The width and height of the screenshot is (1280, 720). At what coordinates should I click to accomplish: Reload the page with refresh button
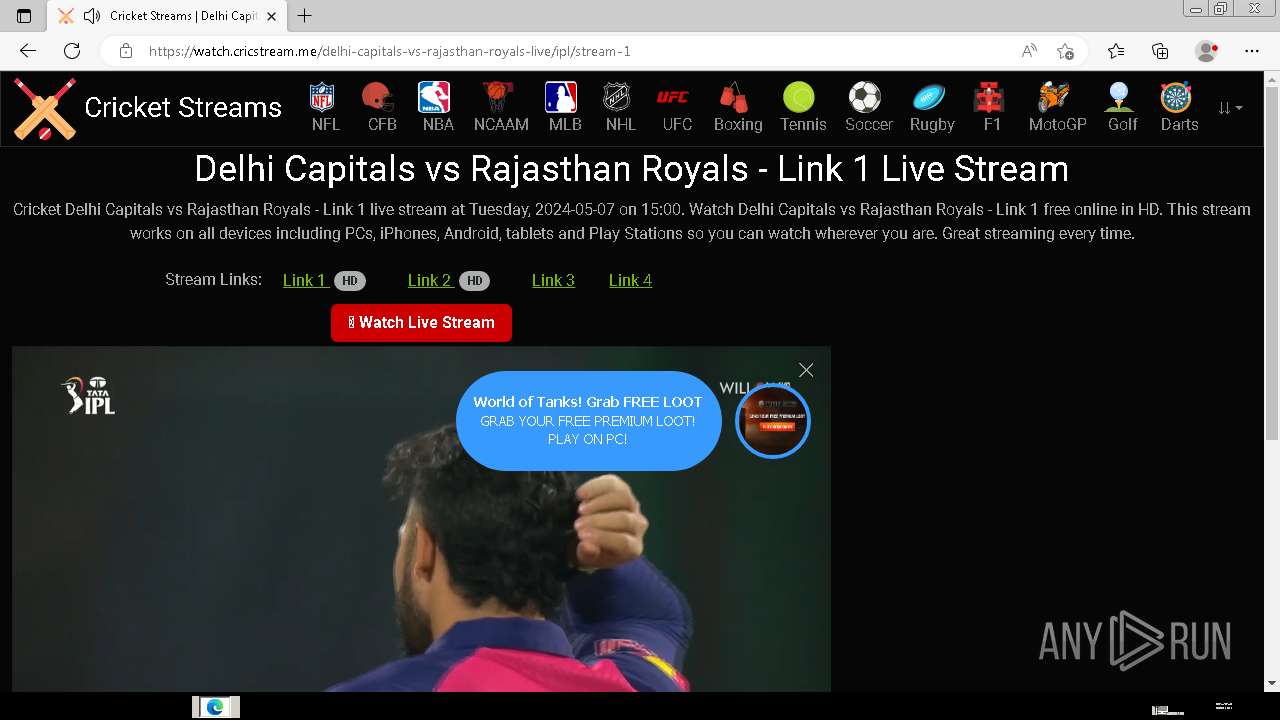click(x=72, y=51)
